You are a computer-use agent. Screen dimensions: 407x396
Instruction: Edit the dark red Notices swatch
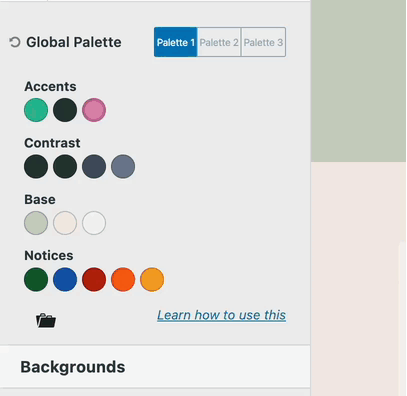point(94,279)
